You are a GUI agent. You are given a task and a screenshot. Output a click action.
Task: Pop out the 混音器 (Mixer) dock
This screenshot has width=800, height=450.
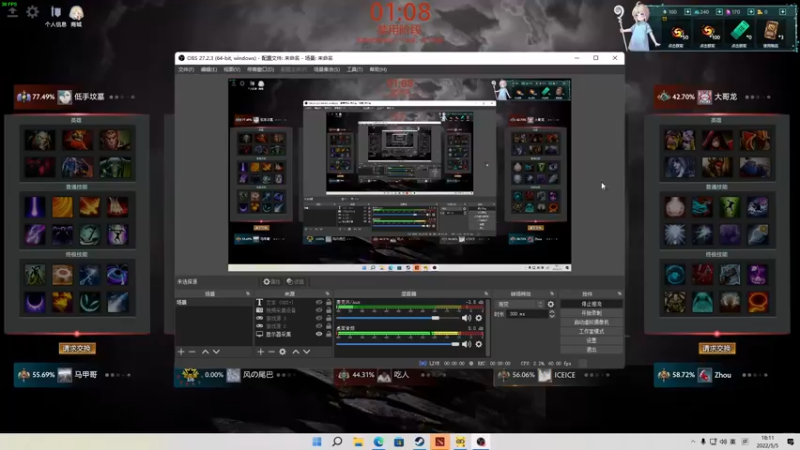tap(486, 294)
